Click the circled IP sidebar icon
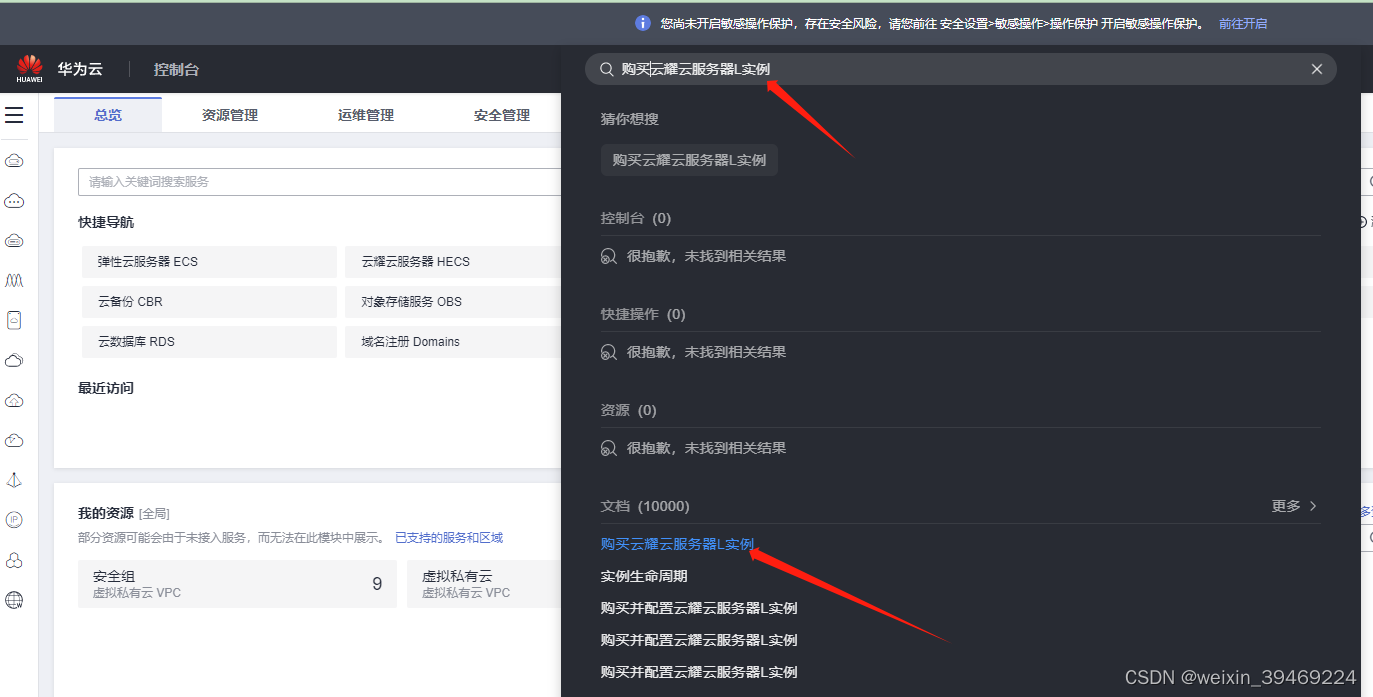The height and width of the screenshot is (697, 1373). point(14,520)
